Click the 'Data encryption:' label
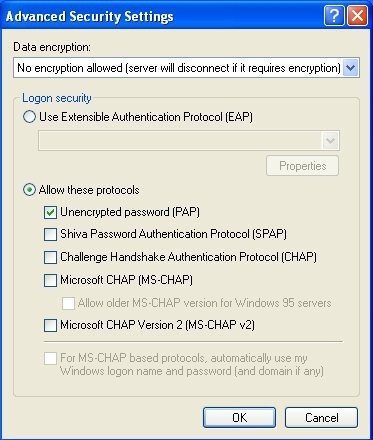Image resolution: width=373 pixels, height=440 pixels. tap(52, 47)
